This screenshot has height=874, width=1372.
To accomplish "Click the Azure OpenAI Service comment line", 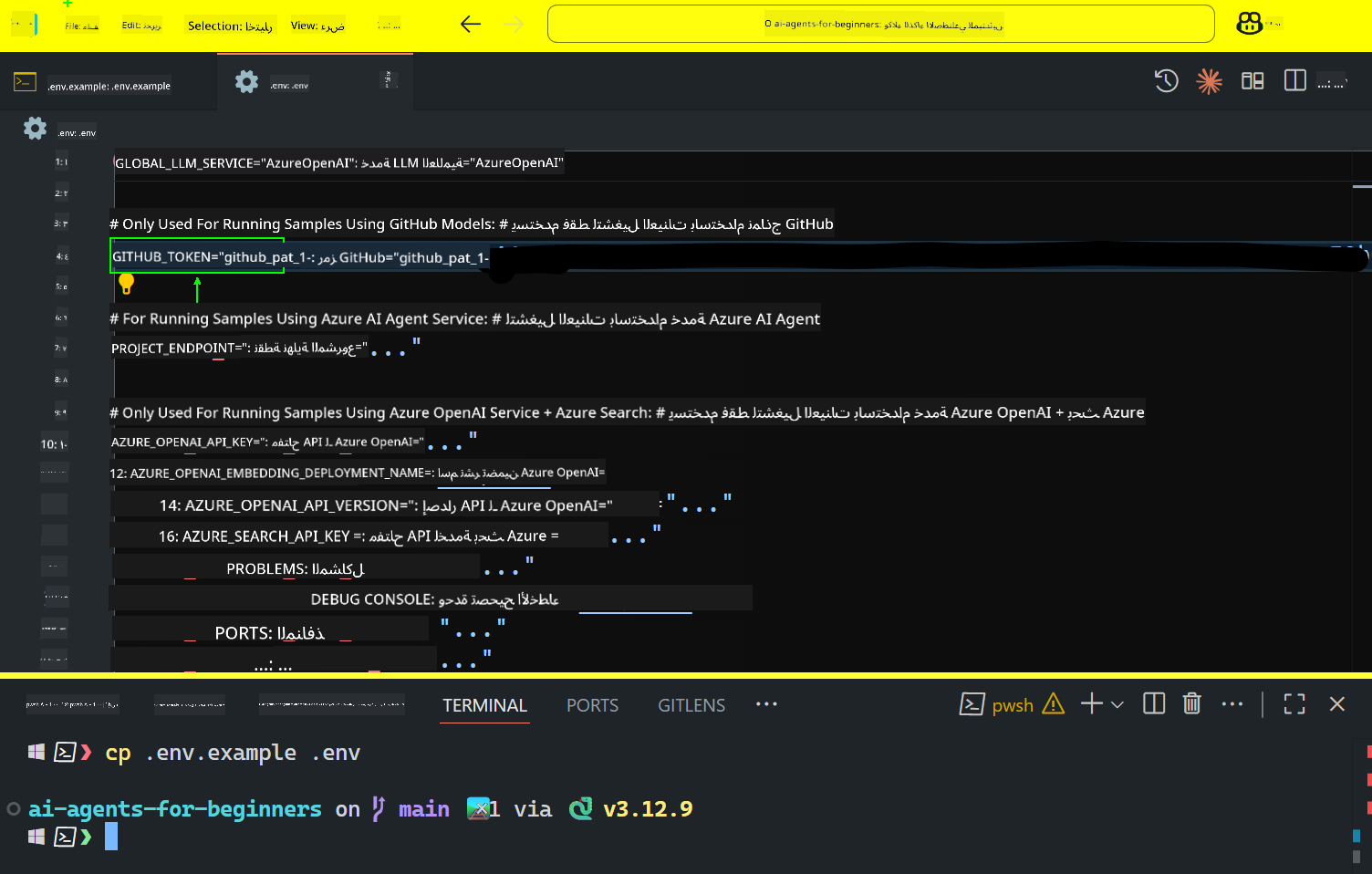I will click(627, 412).
